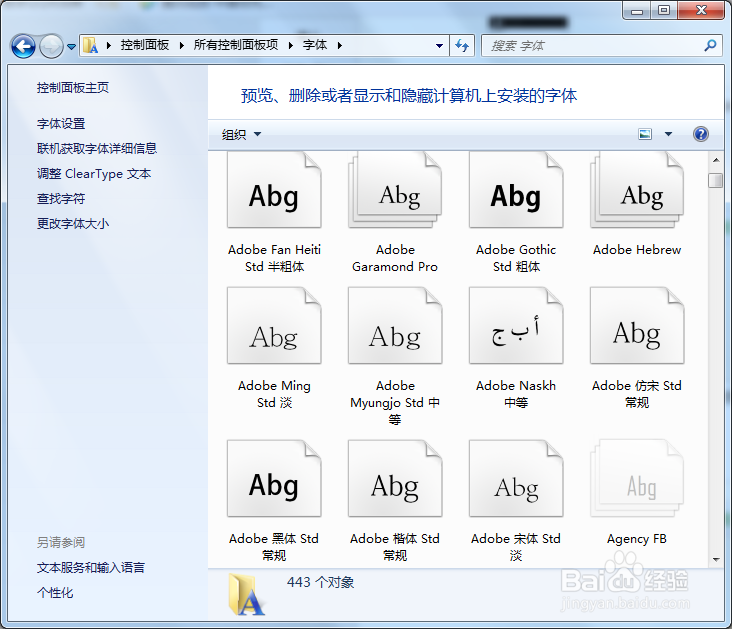Screen dimensions: 732x629
Task: Click the vertical scrollbar thumb
Action: pos(715,180)
